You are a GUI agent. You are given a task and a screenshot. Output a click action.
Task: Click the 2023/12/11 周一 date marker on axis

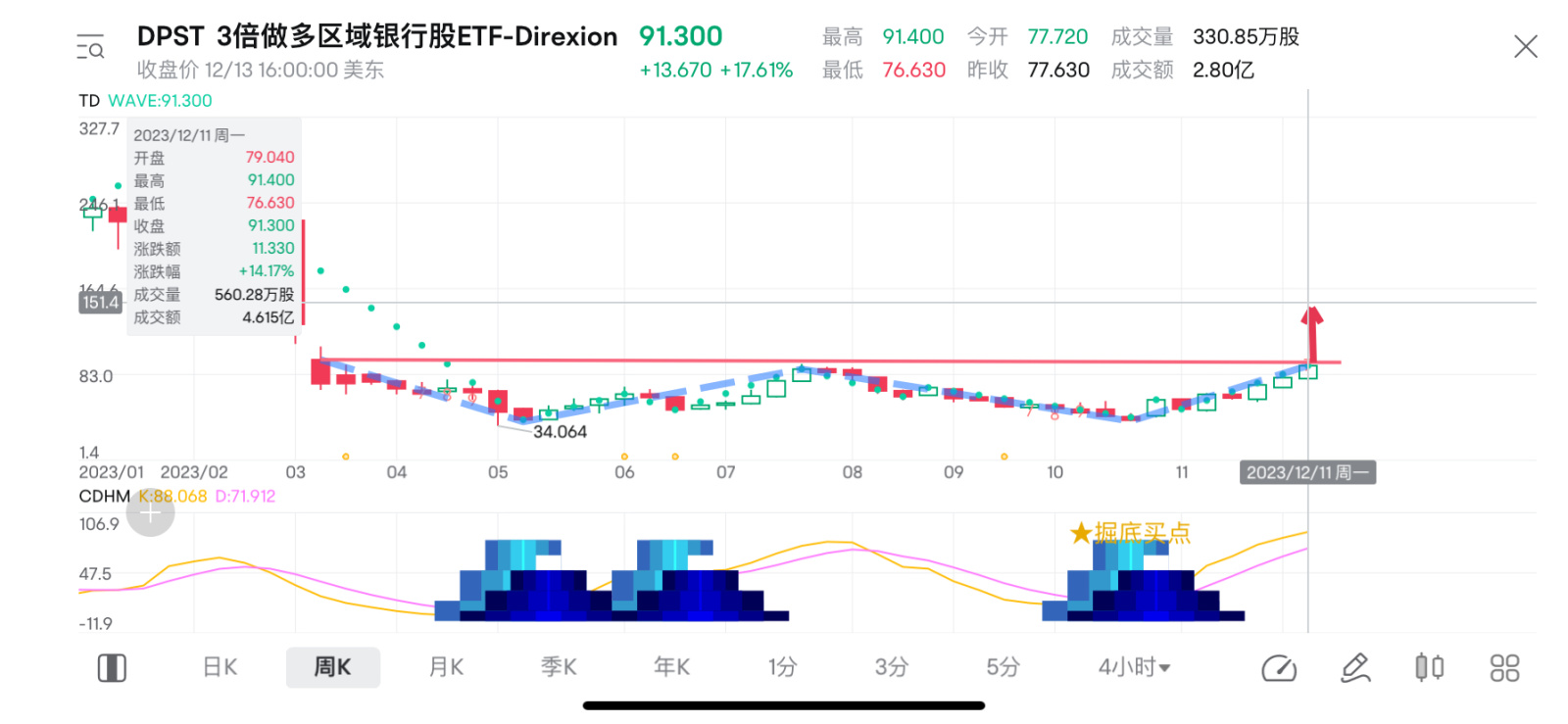point(1307,472)
